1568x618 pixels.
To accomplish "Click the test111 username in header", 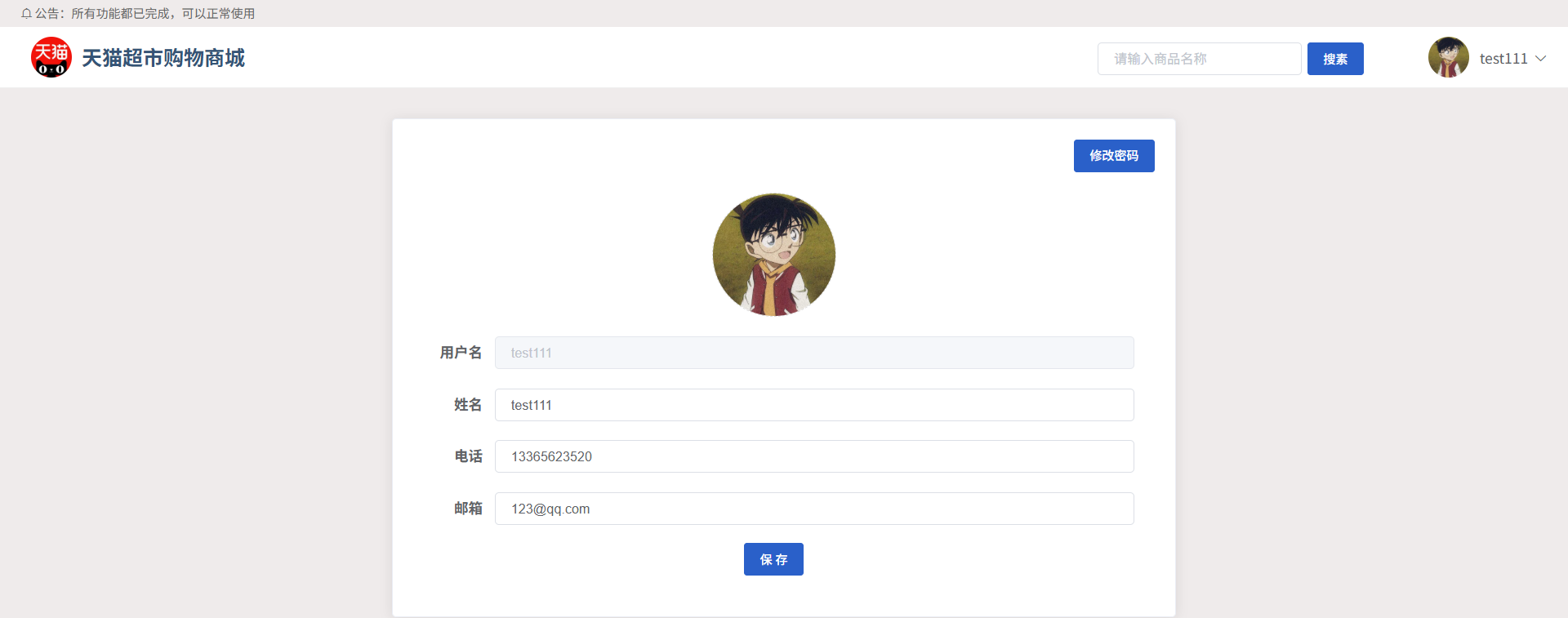I will coord(1503,59).
